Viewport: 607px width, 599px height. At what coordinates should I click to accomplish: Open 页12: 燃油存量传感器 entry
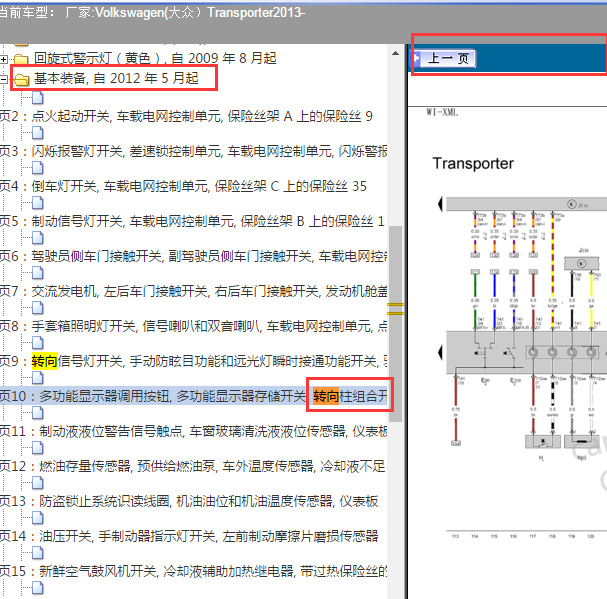click(193, 466)
